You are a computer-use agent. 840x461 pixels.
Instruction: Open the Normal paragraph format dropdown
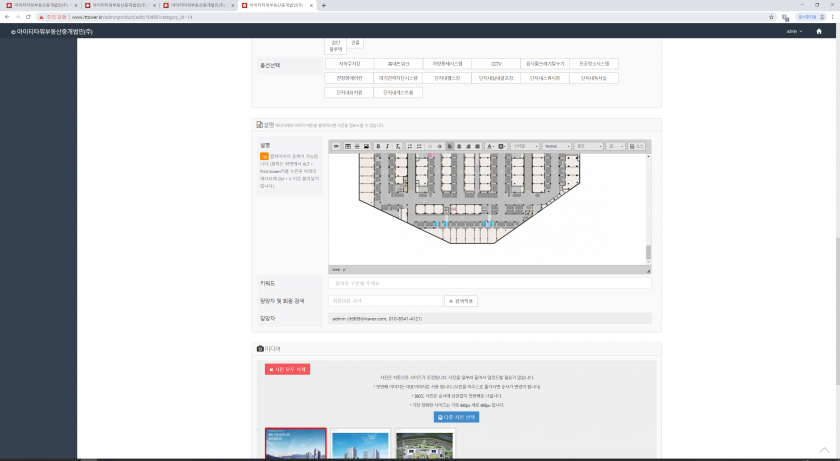pyautogui.click(x=556, y=146)
